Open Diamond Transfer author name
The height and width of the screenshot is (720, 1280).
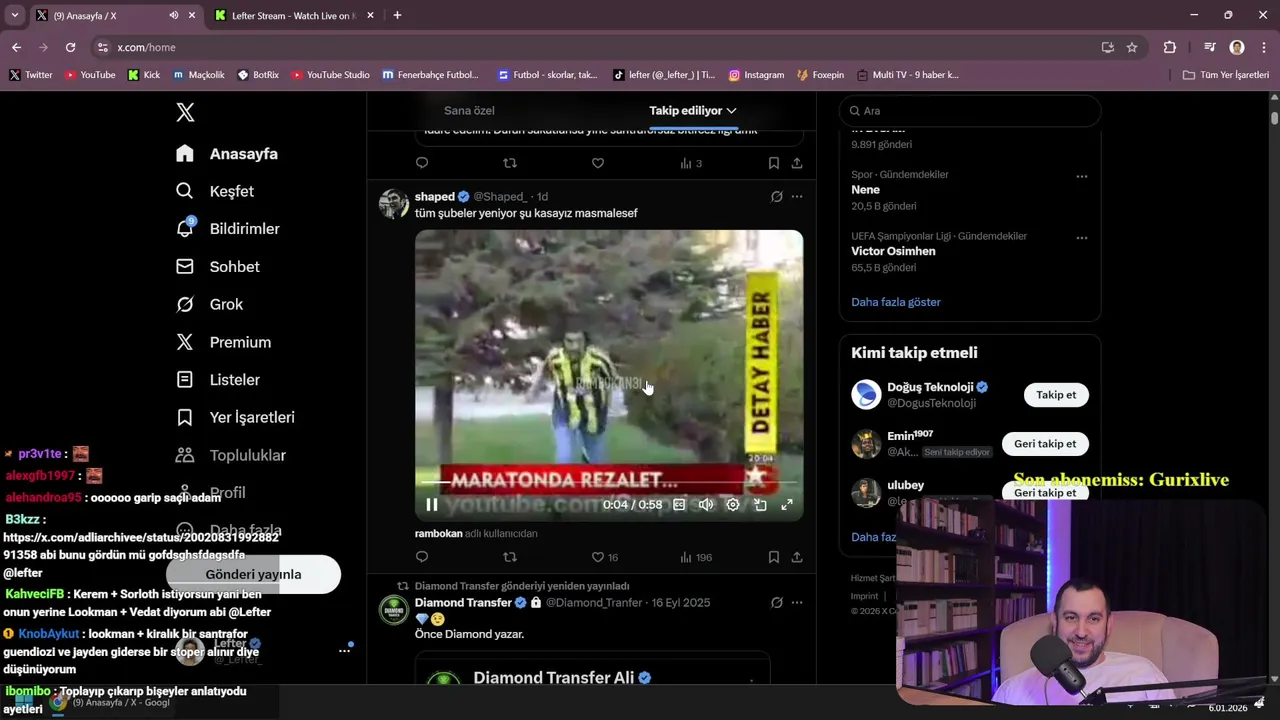(x=463, y=603)
